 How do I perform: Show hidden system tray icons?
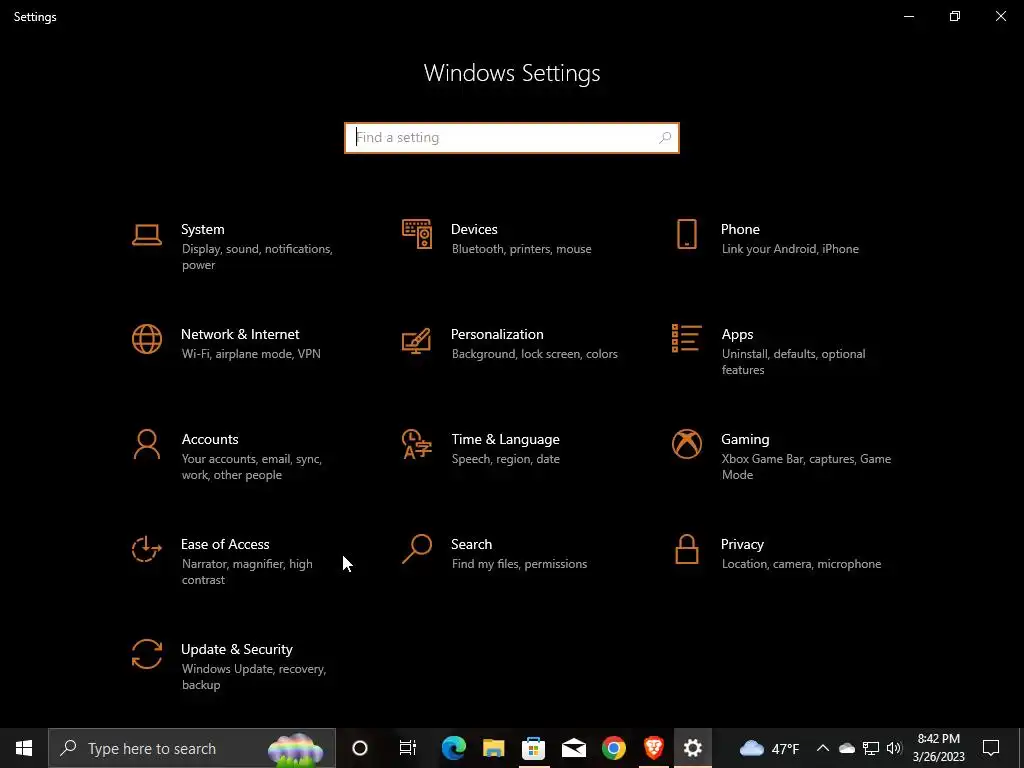tap(823, 748)
